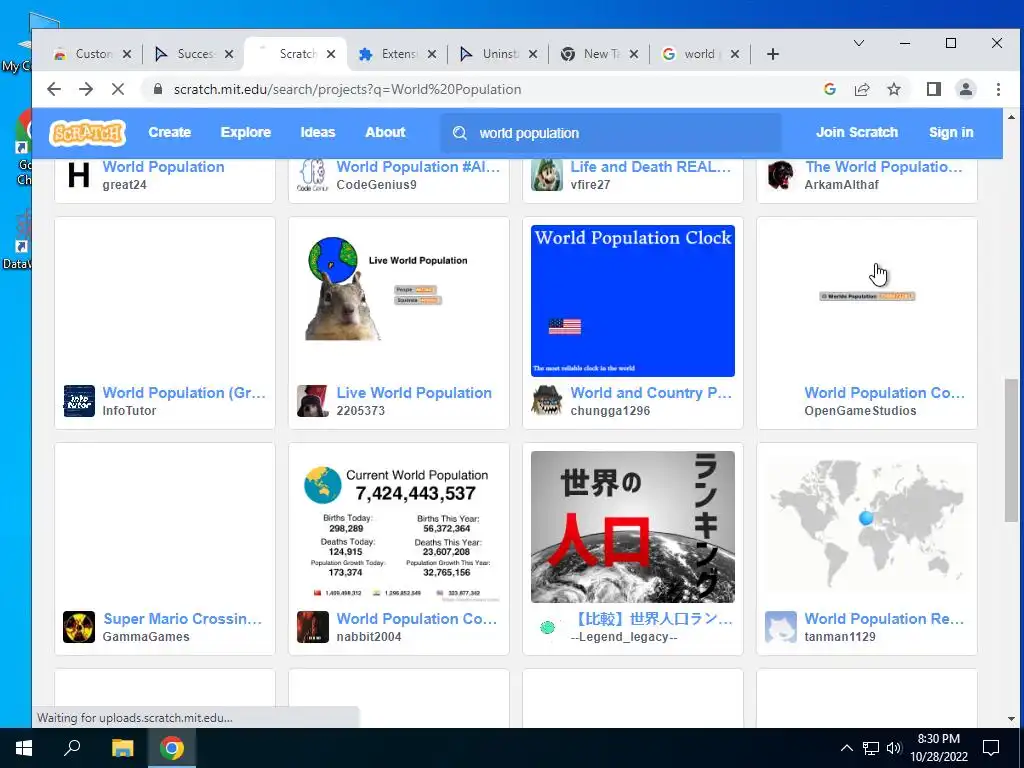Image resolution: width=1024 pixels, height=768 pixels.
Task: Open the World Population Clock blue thumbnail
Action: [x=633, y=301]
